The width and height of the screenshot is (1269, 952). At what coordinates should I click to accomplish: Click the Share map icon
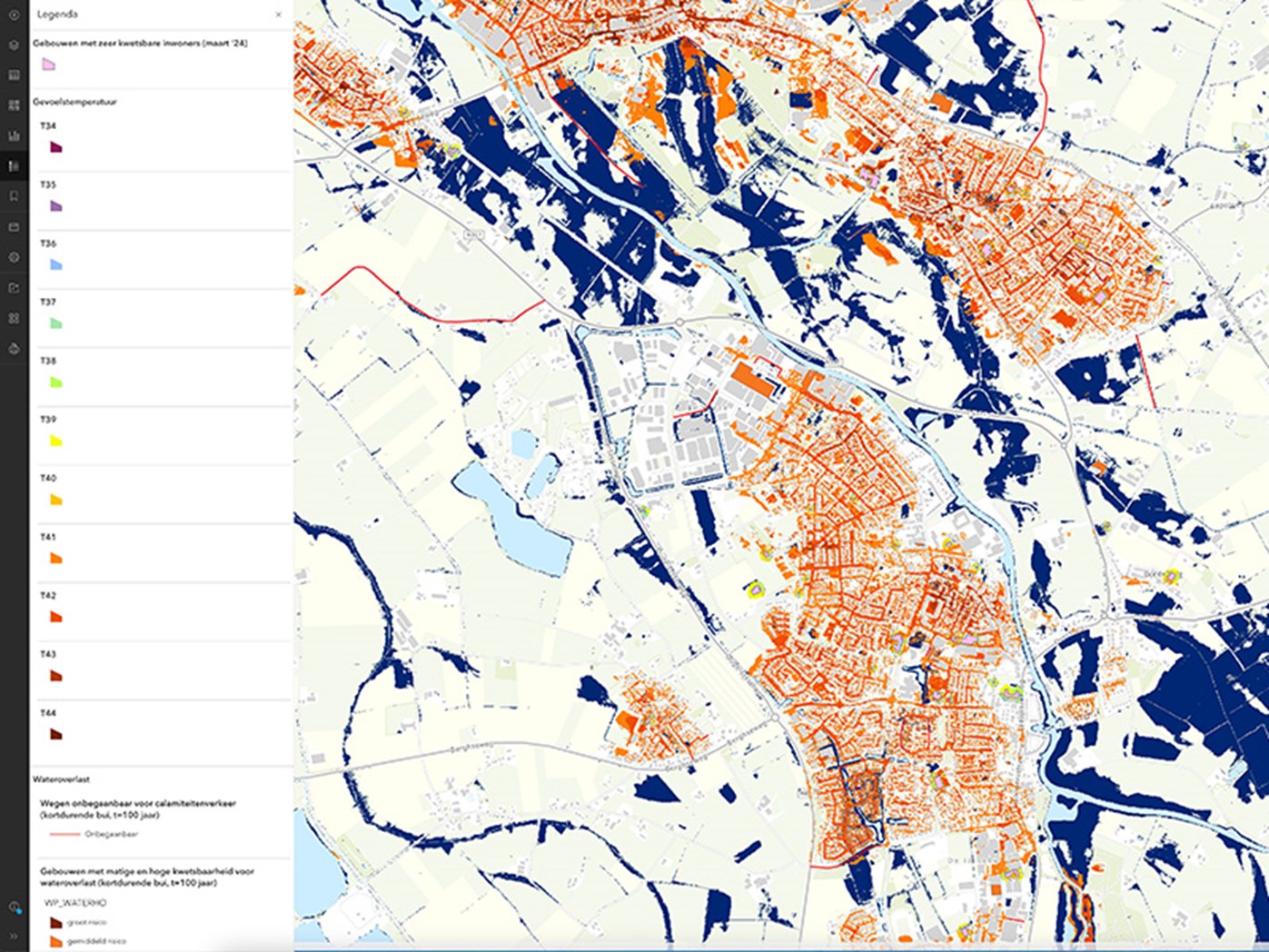pos(14,288)
